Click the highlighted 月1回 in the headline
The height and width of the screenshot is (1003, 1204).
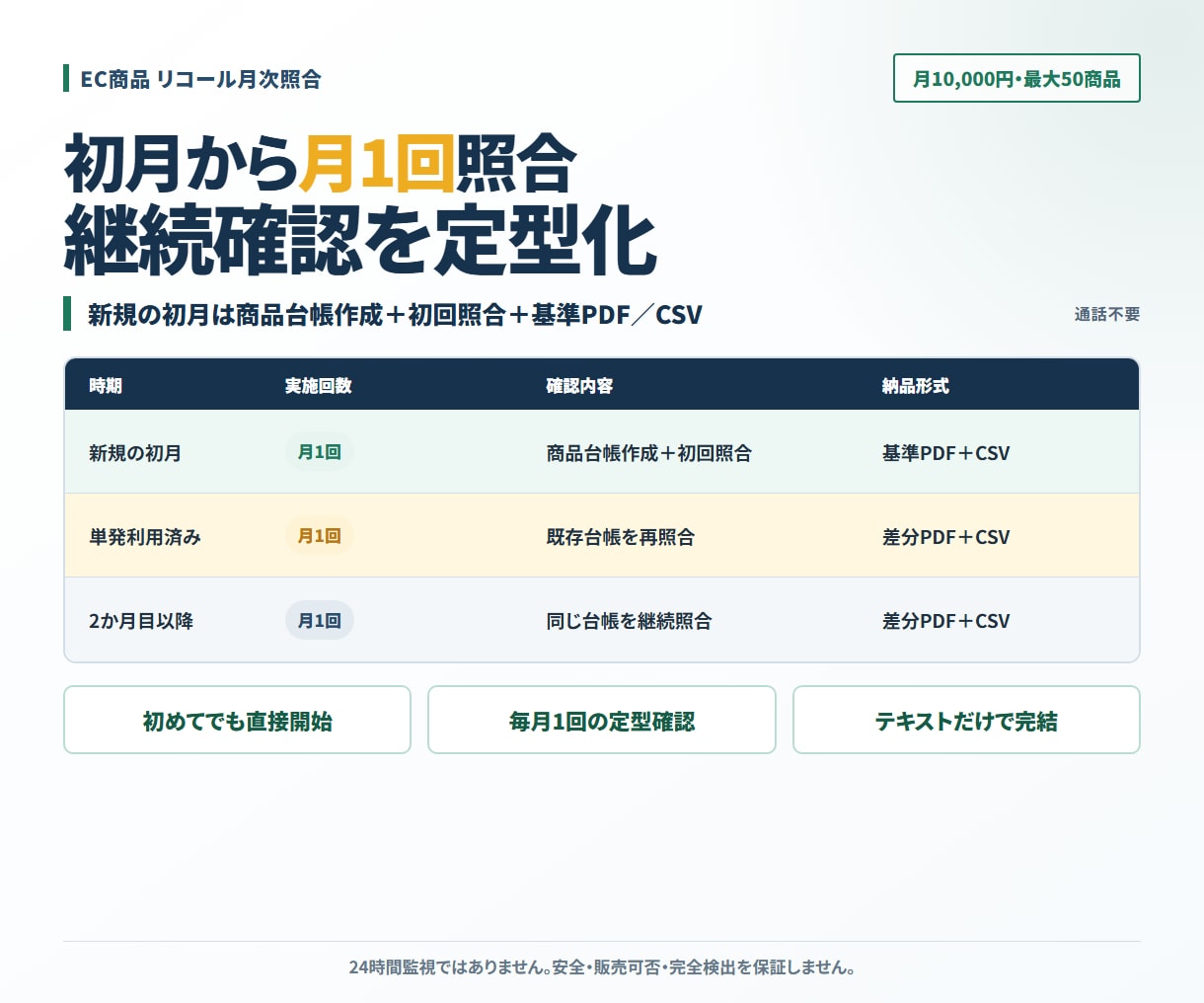378,163
